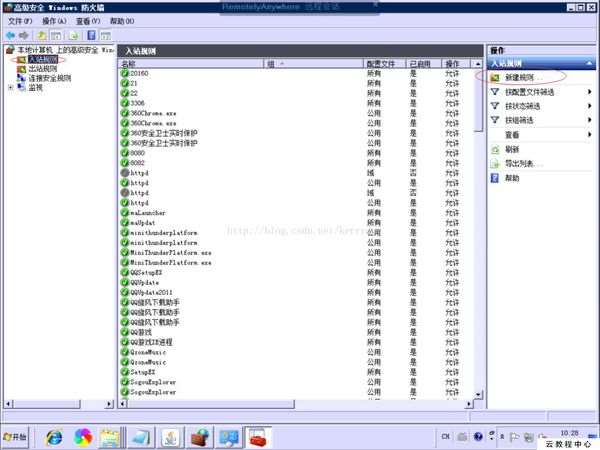
Task: Toggle the show/hide console tree toolbar icon
Action: [x=56, y=36]
